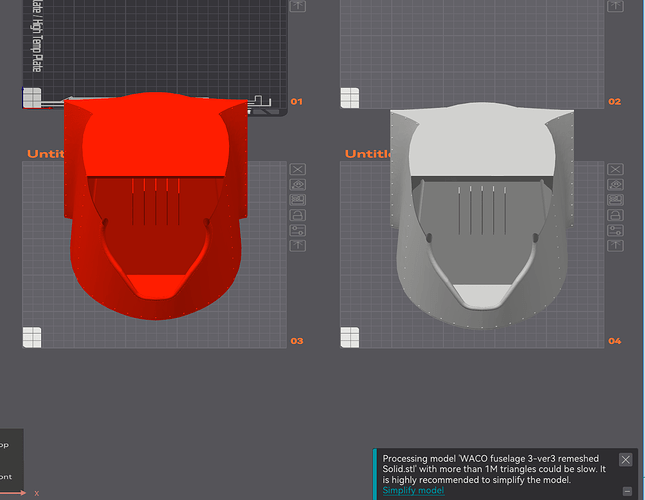
Task: Click the High Temp Plate label on plate 01
Action: click(x=37, y=36)
